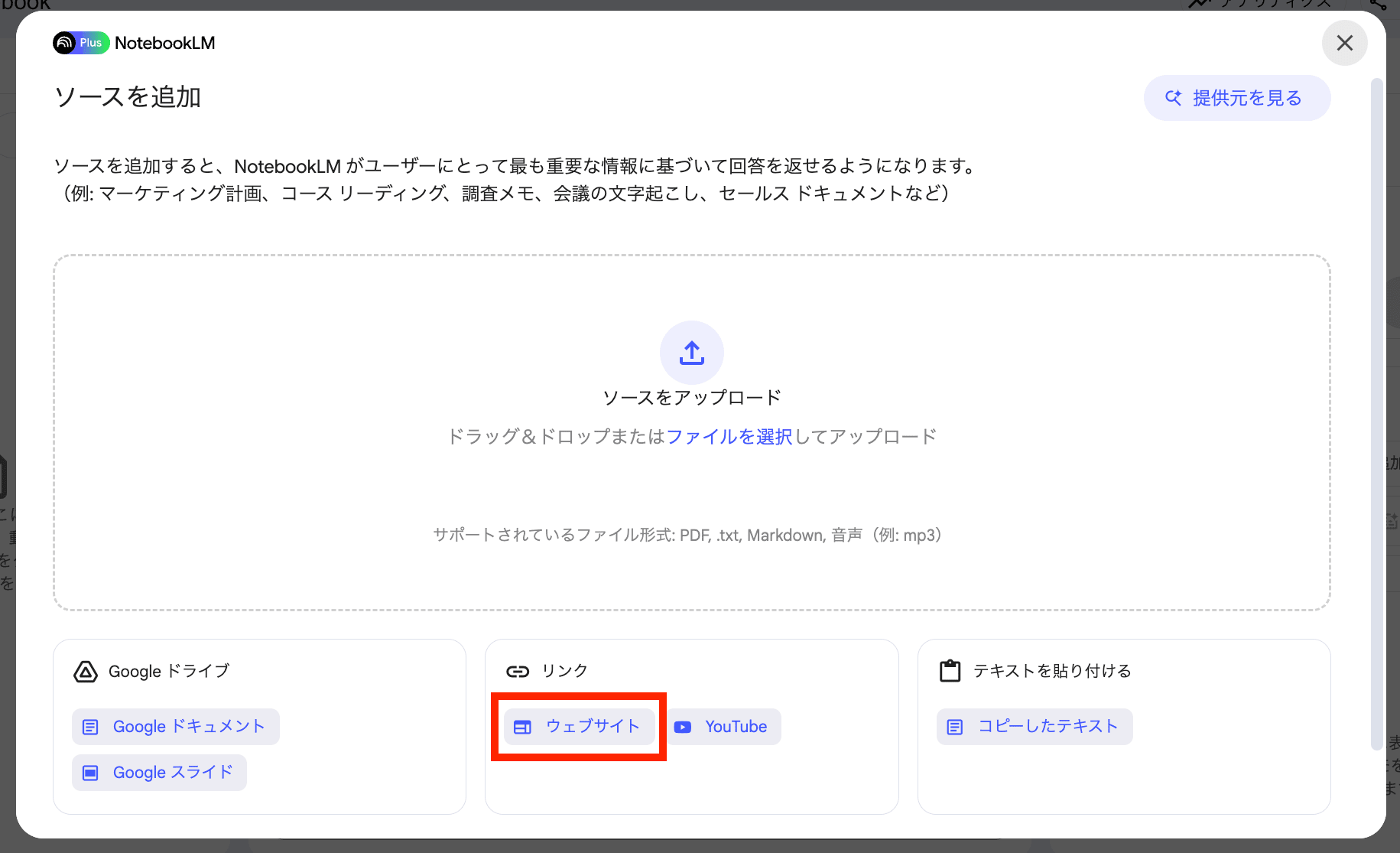1400x853 pixels.
Task: Add a ウェブサイト link source
Action: point(579,727)
